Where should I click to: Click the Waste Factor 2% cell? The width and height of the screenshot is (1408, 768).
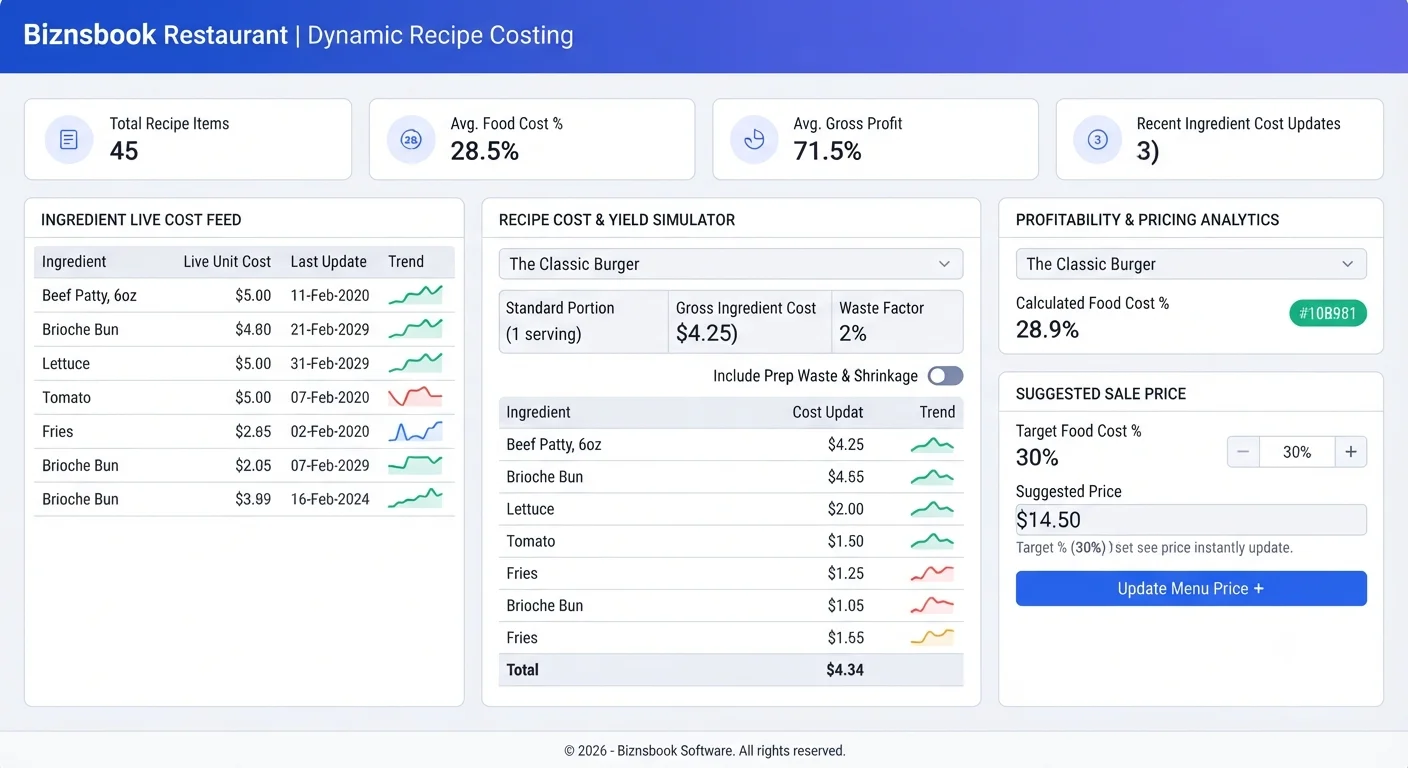897,322
